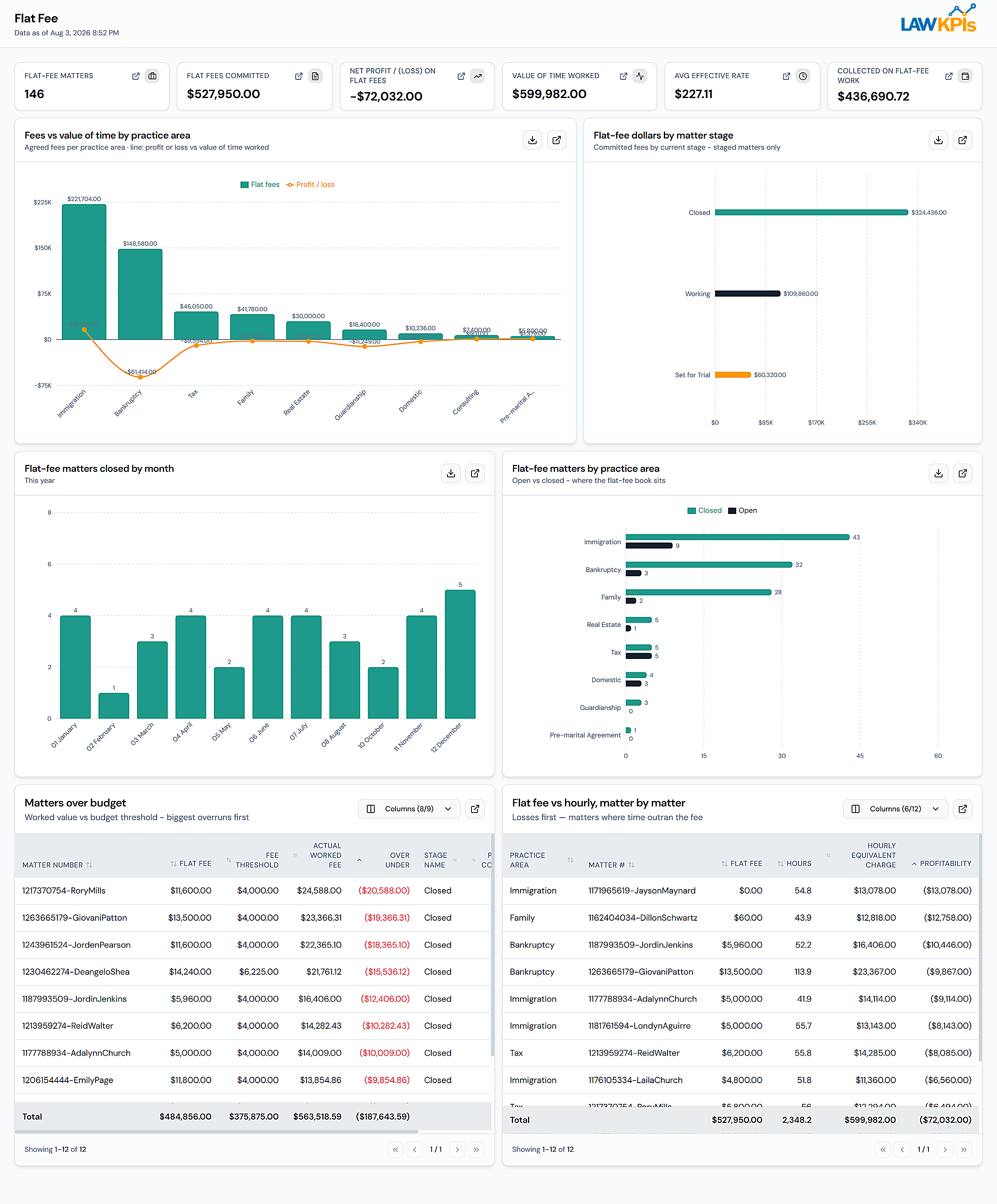
Task: Download Fees vs value of time chart
Action: click(x=533, y=140)
